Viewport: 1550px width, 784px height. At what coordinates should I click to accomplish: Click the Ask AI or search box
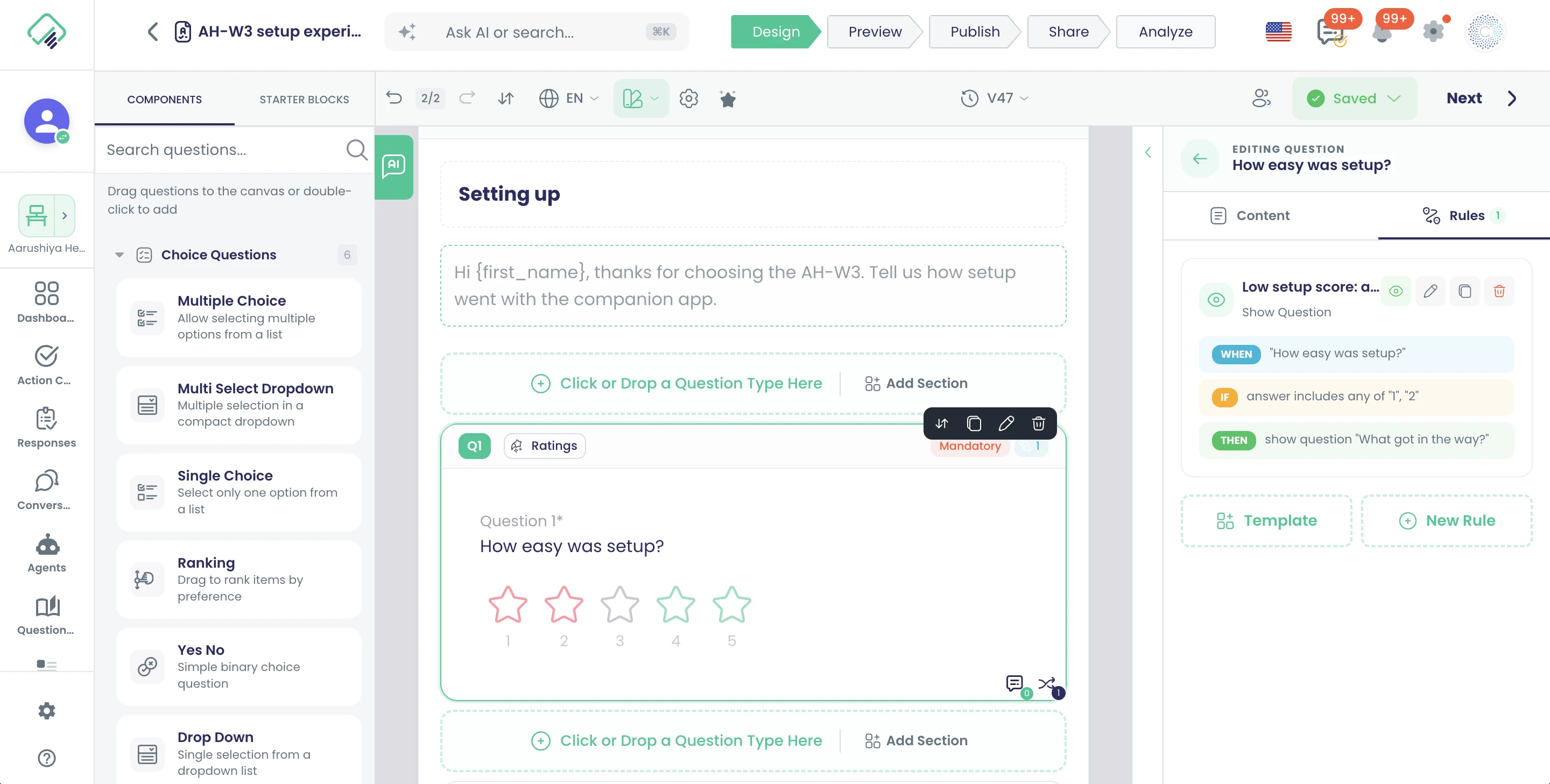pyautogui.click(x=536, y=32)
